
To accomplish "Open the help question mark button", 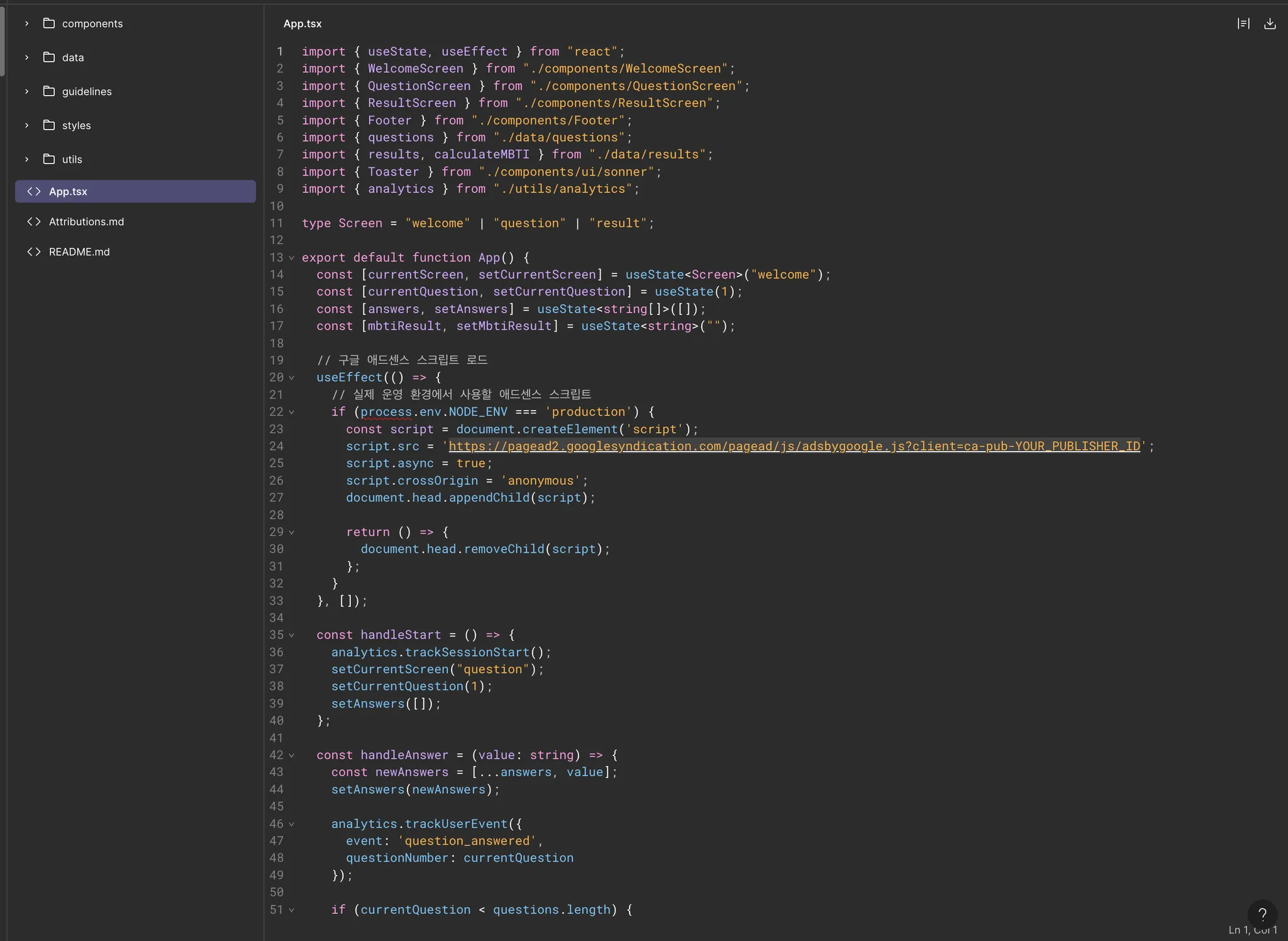I will coord(1262,914).
